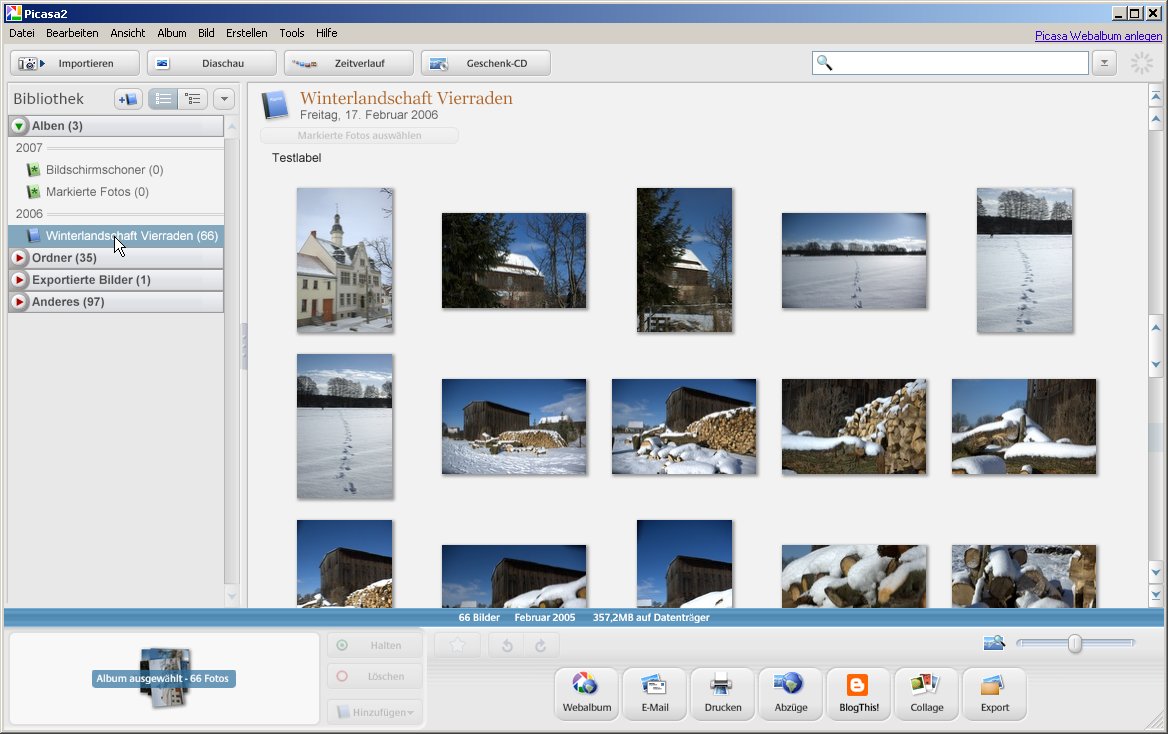Open the Tools menu
This screenshot has width=1168, height=734.
292,33
